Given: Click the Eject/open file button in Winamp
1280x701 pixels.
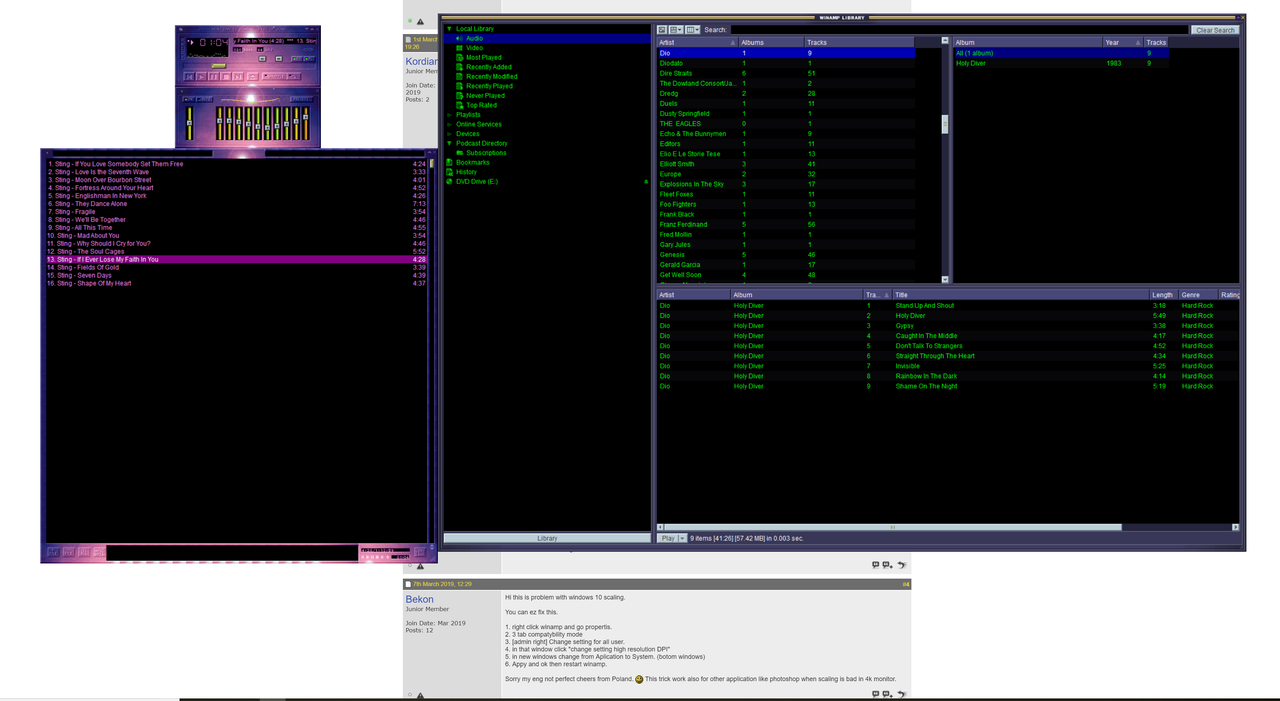Looking at the screenshot, I should pos(253,77).
